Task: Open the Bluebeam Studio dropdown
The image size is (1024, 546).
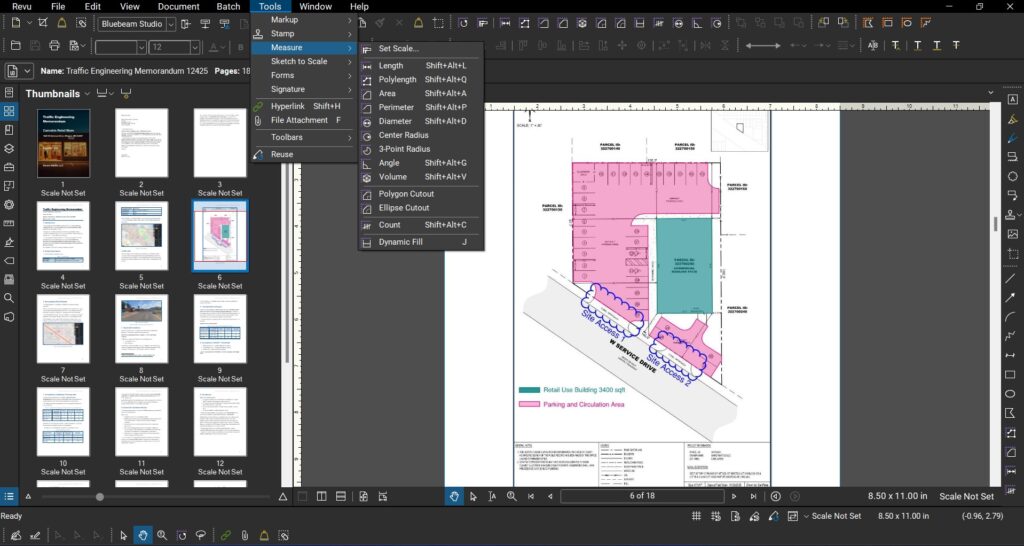Action: (170, 24)
